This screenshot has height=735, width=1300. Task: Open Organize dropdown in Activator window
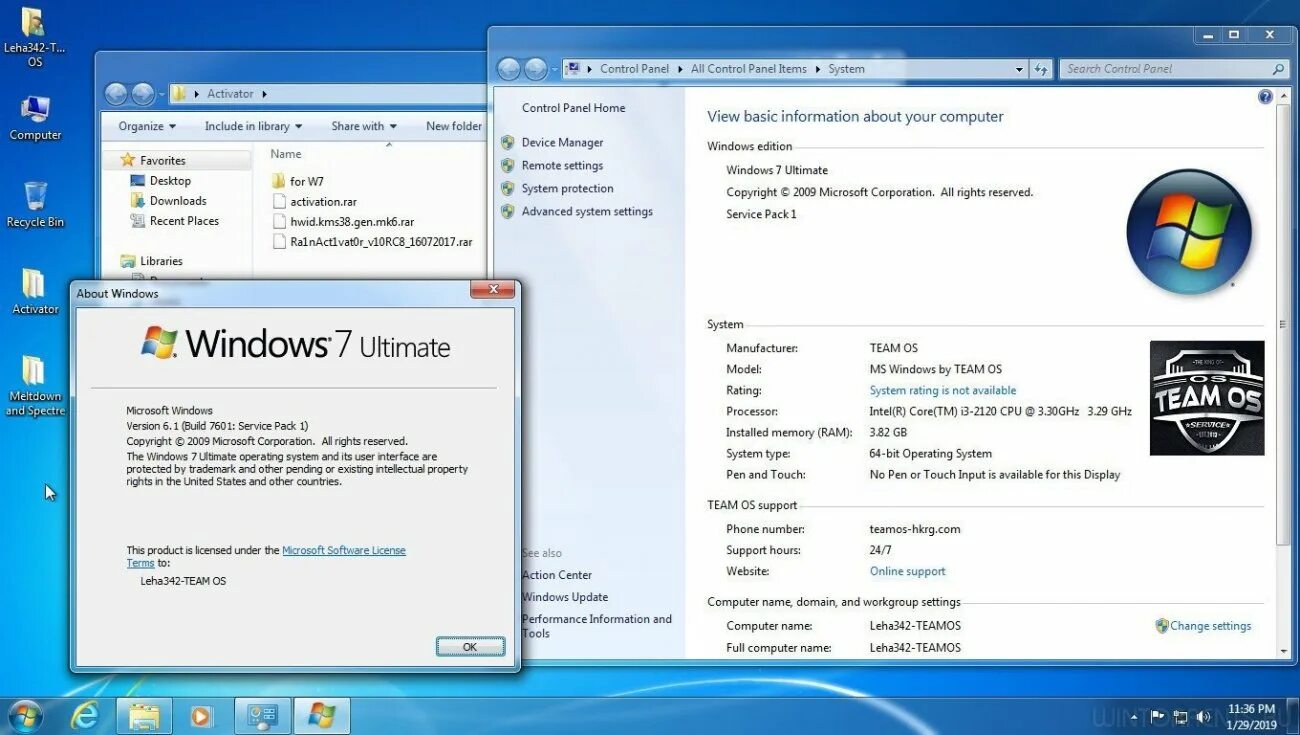coord(147,126)
